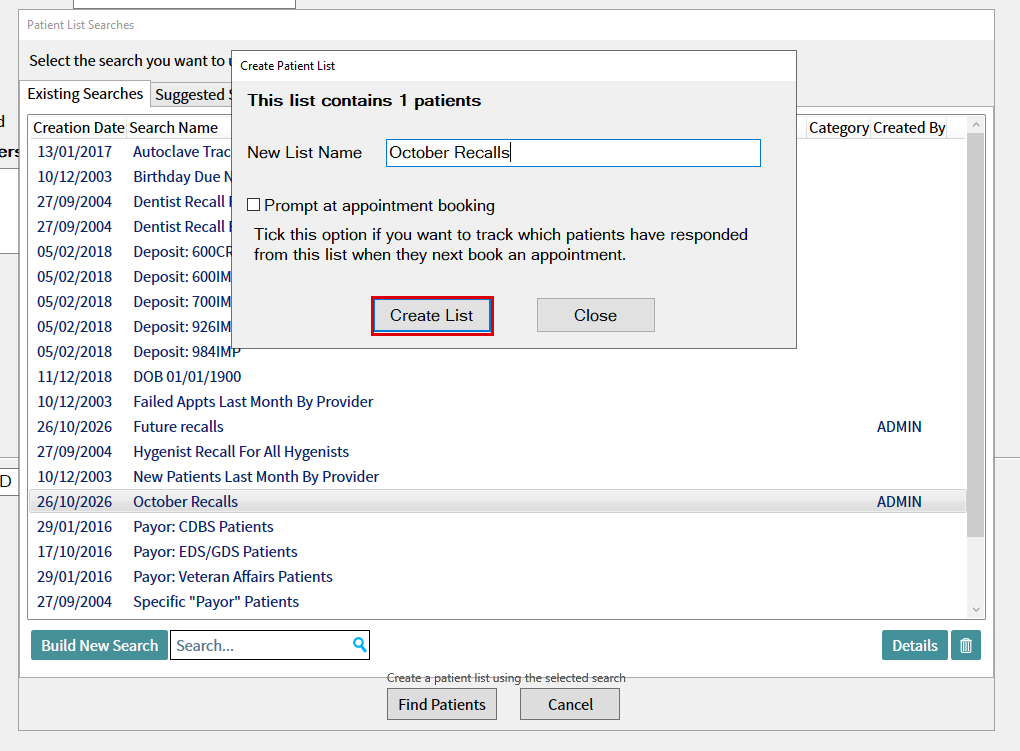Image resolution: width=1020 pixels, height=751 pixels.
Task: Select Failed Appts Last Month By Provider
Action: click(x=498, y=402)
